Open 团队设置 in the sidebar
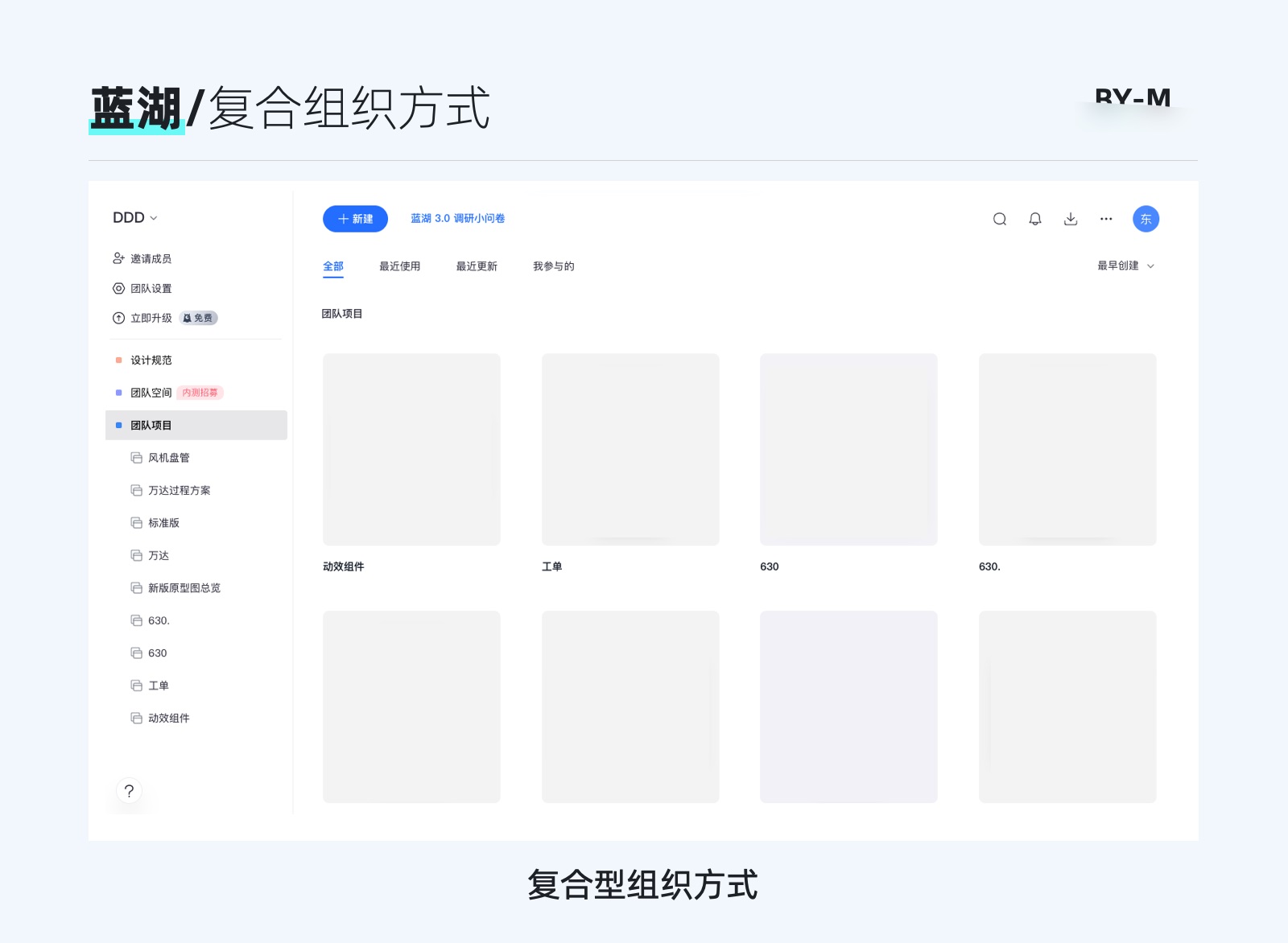This screenshot has width=1288, height=943. (151, 288)
